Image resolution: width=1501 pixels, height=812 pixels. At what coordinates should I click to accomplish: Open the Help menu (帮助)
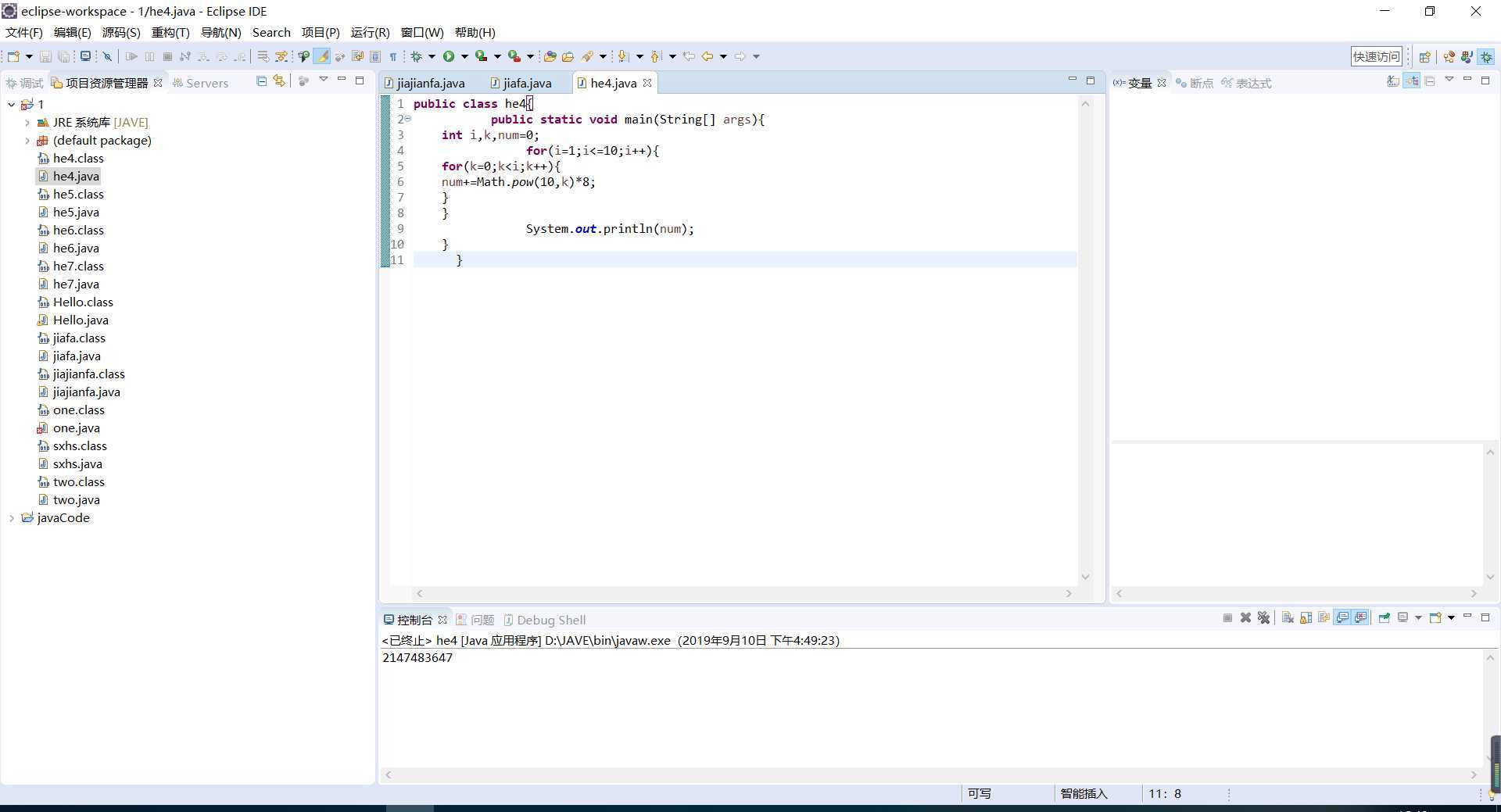(x=475, y=32)
